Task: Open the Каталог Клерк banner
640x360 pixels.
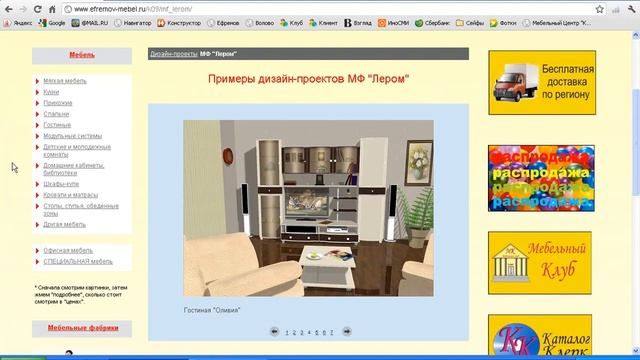Action: click(540, 335)
